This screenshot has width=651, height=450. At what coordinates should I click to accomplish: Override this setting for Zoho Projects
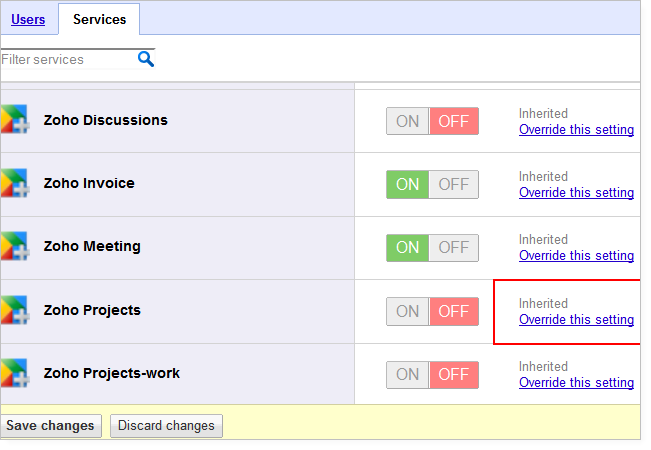pyautogui.click(x=576, y=320)
